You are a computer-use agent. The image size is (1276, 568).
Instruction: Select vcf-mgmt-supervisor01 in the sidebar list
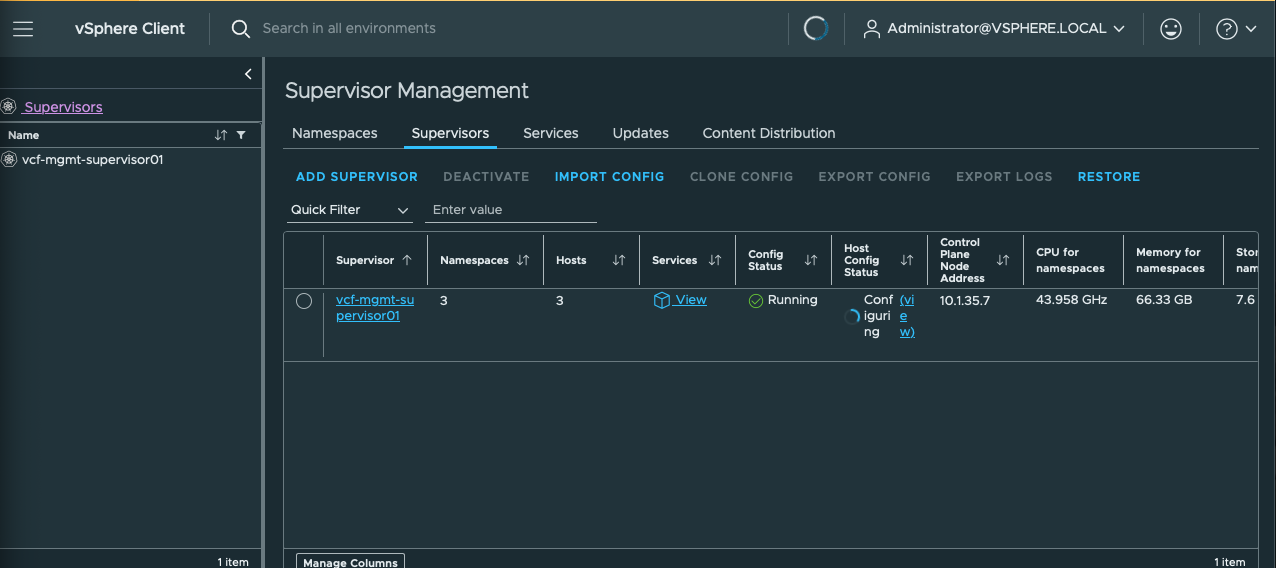tap(92, 159)
